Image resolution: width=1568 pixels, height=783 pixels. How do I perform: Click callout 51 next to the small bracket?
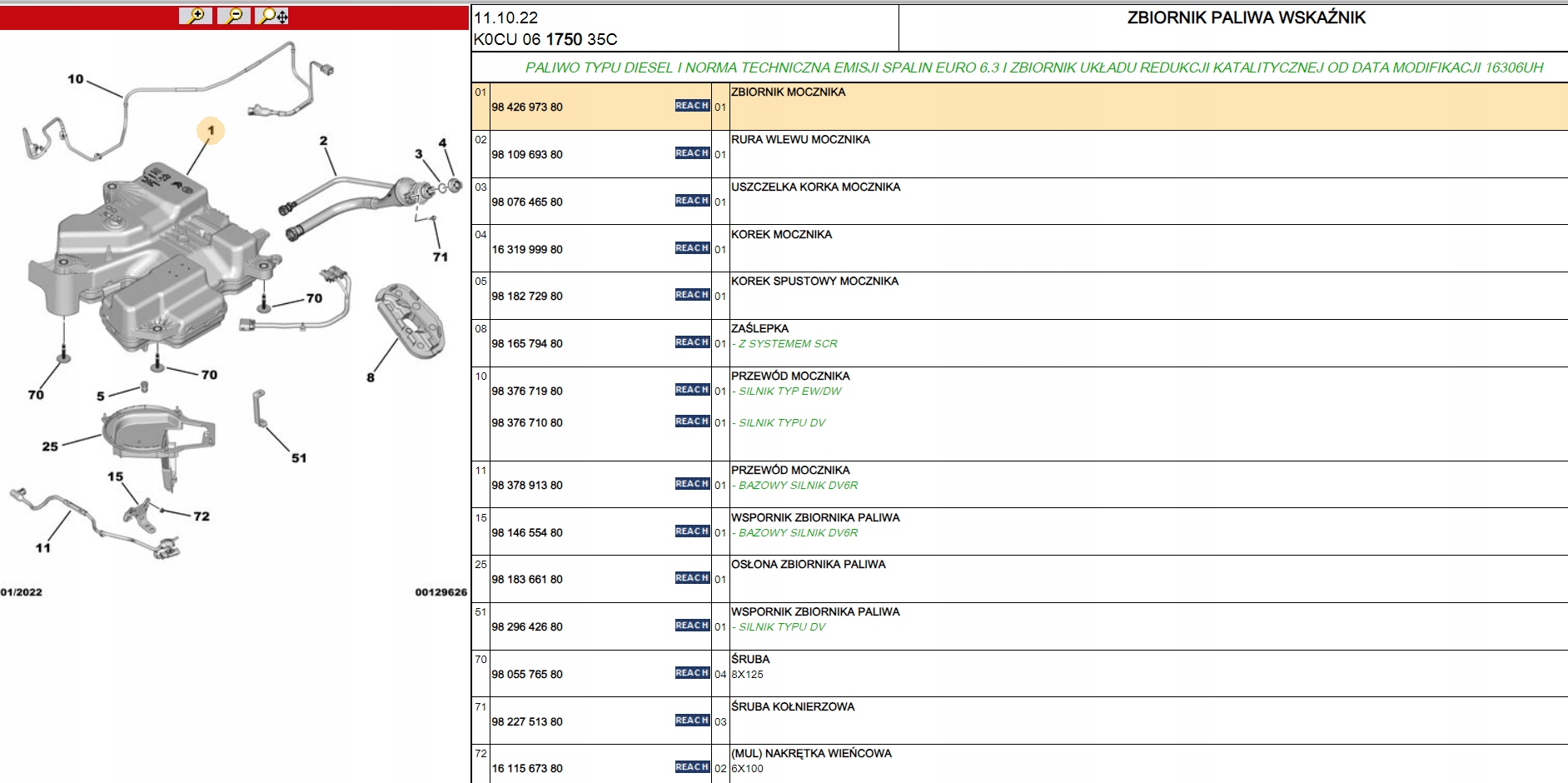click(299, 458)
